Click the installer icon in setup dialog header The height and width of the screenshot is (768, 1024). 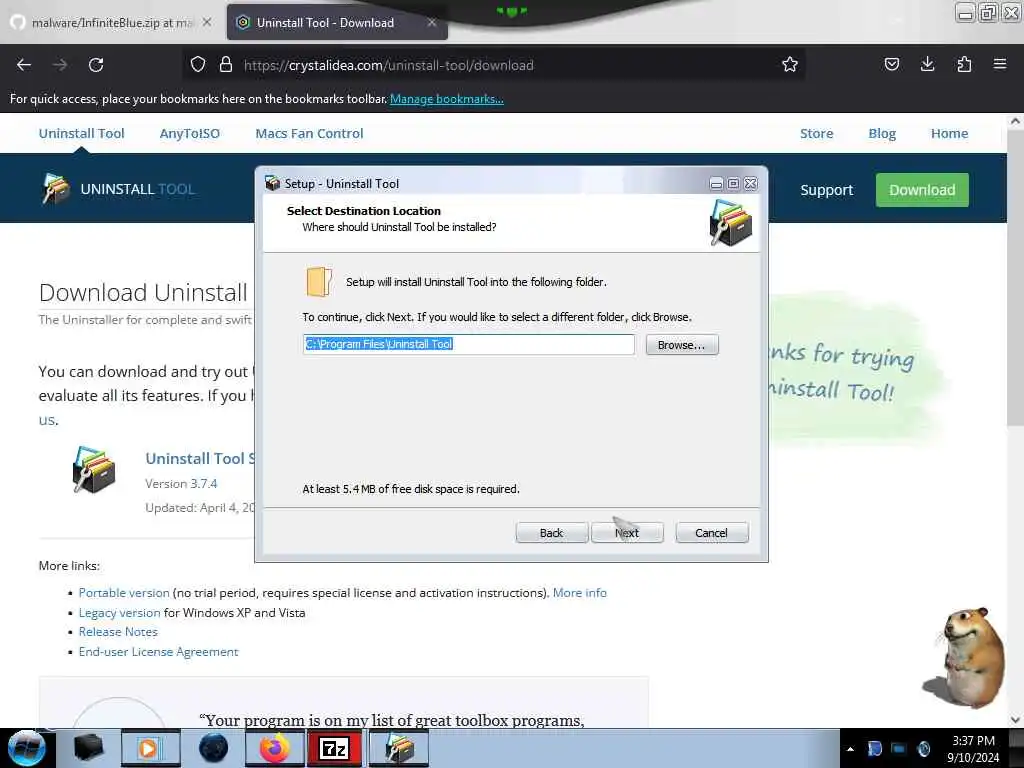(731, 223)
